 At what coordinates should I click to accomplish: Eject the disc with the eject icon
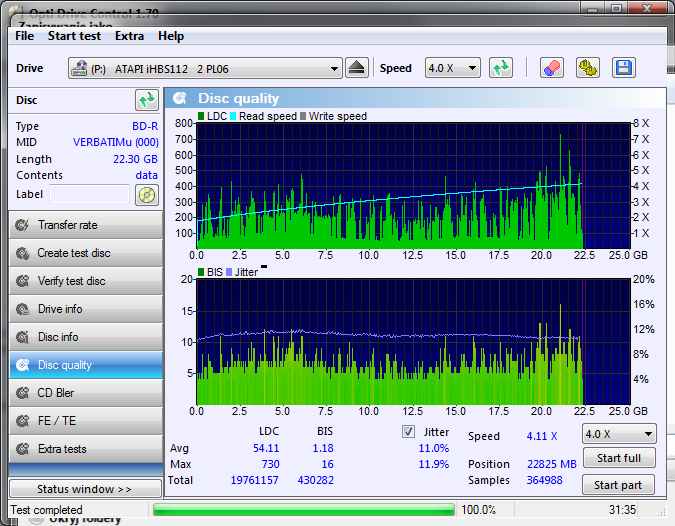[356, 68]
